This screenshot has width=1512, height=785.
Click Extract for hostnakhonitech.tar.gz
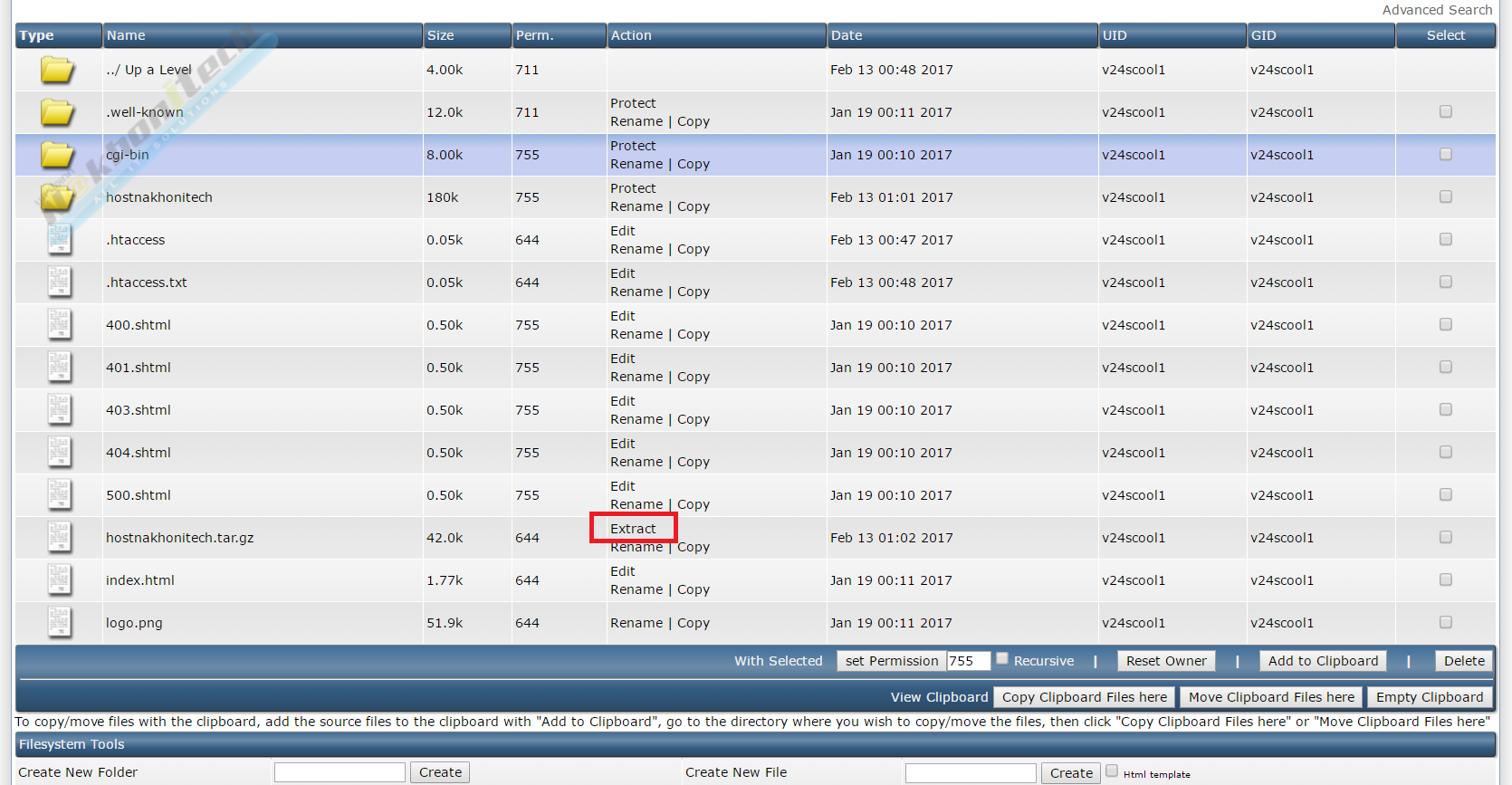(x=633, y=529)
